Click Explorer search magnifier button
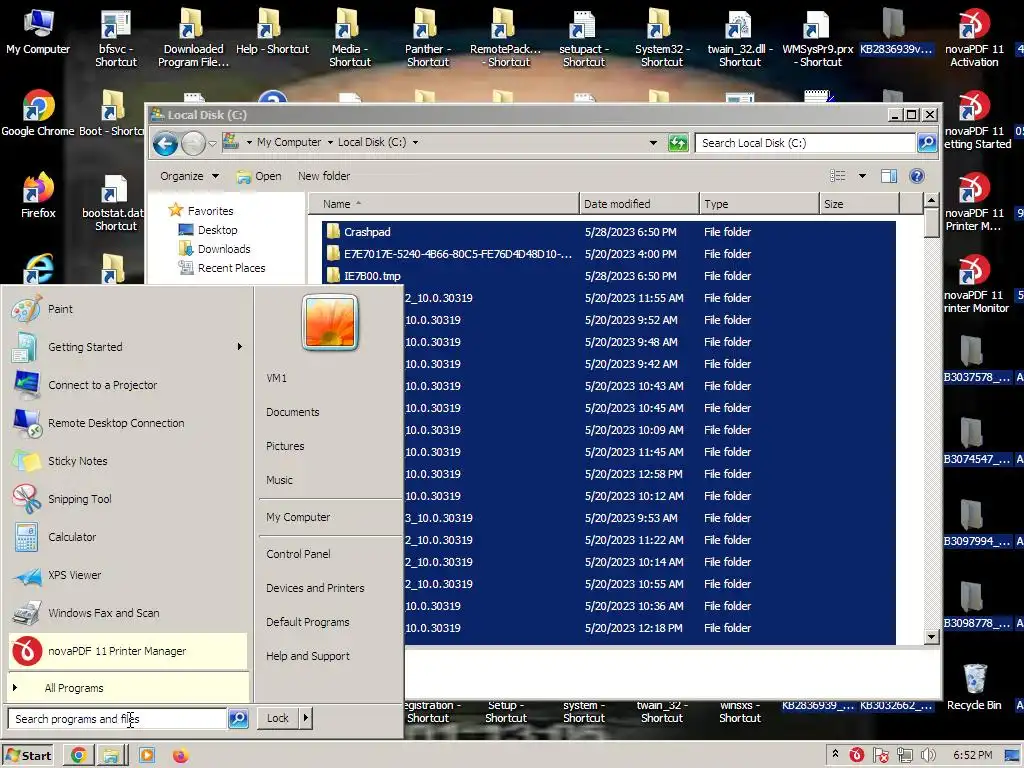This screenshot has width=1024, height=768. pyautogui.click(x=927, y=142)
